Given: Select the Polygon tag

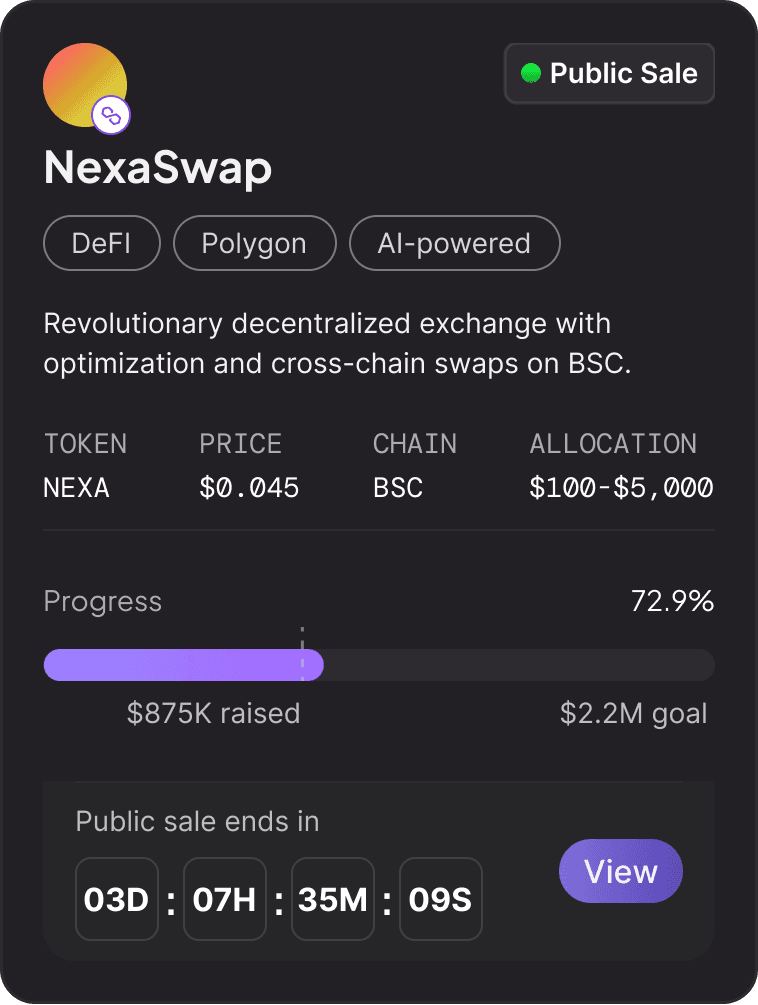Looking at the screenshot, I should (x=254, y=243).
